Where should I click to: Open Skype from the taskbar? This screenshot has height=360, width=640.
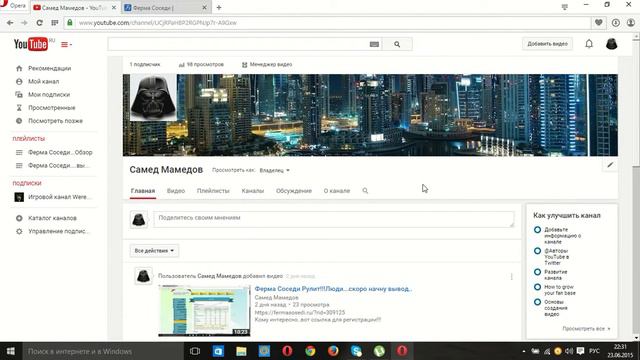point(356,351)
